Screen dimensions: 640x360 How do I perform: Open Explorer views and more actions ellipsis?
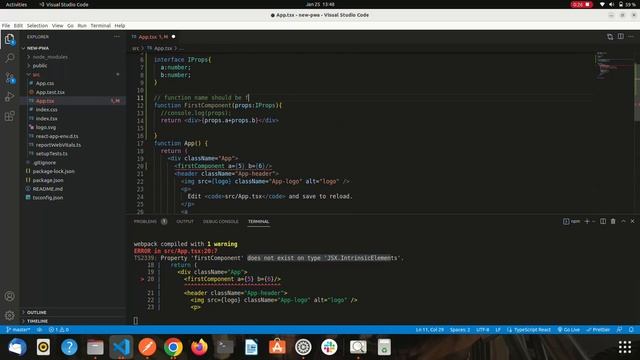point(117,36)
